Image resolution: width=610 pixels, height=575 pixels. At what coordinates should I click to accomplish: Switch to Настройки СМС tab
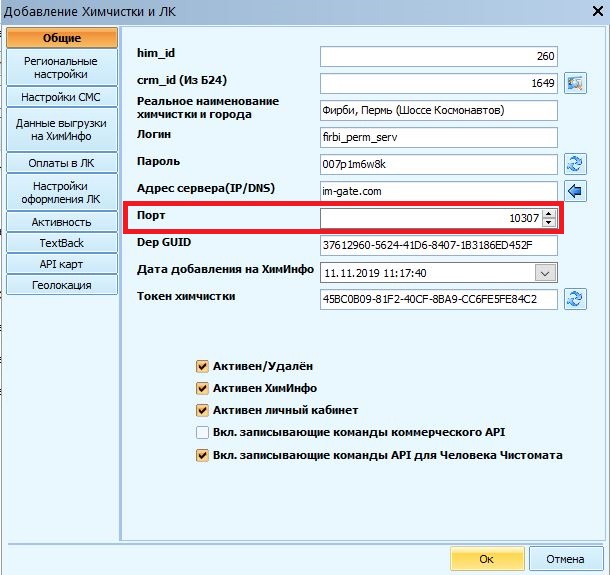62,97
